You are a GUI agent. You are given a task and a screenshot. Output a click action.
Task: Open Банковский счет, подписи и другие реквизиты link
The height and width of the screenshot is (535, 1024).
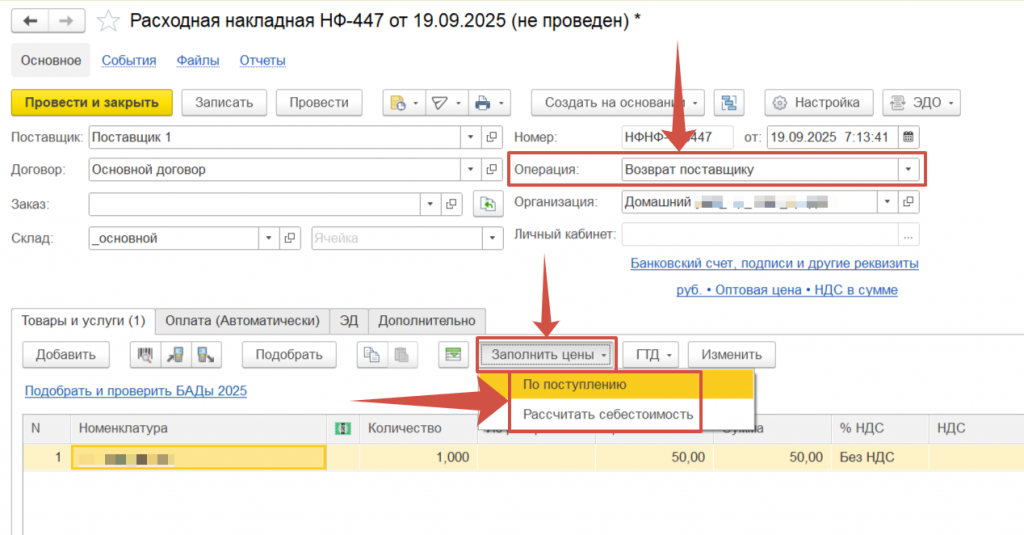point(774,264)
